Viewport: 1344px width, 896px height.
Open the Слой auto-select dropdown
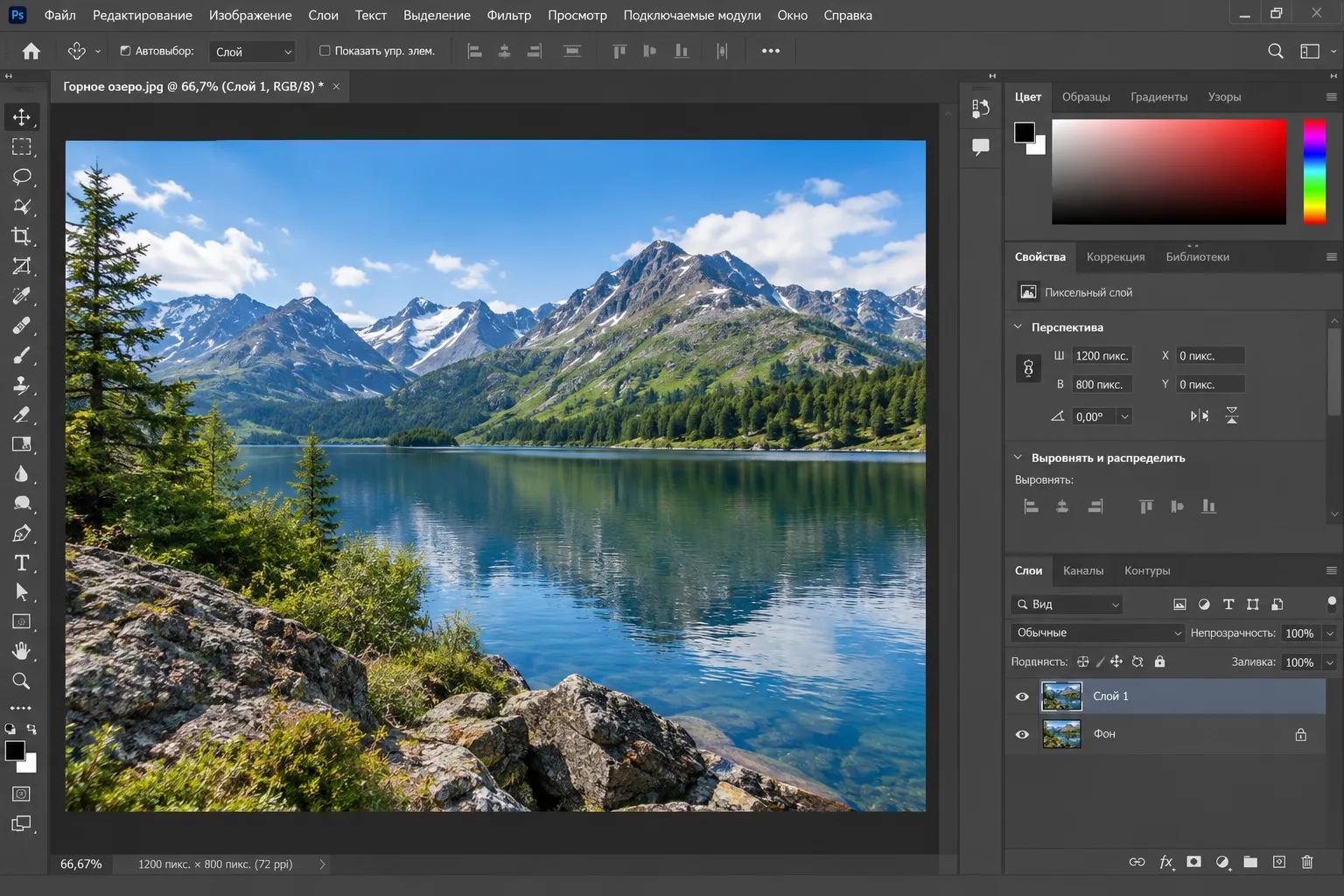click(x=252, y=52)
